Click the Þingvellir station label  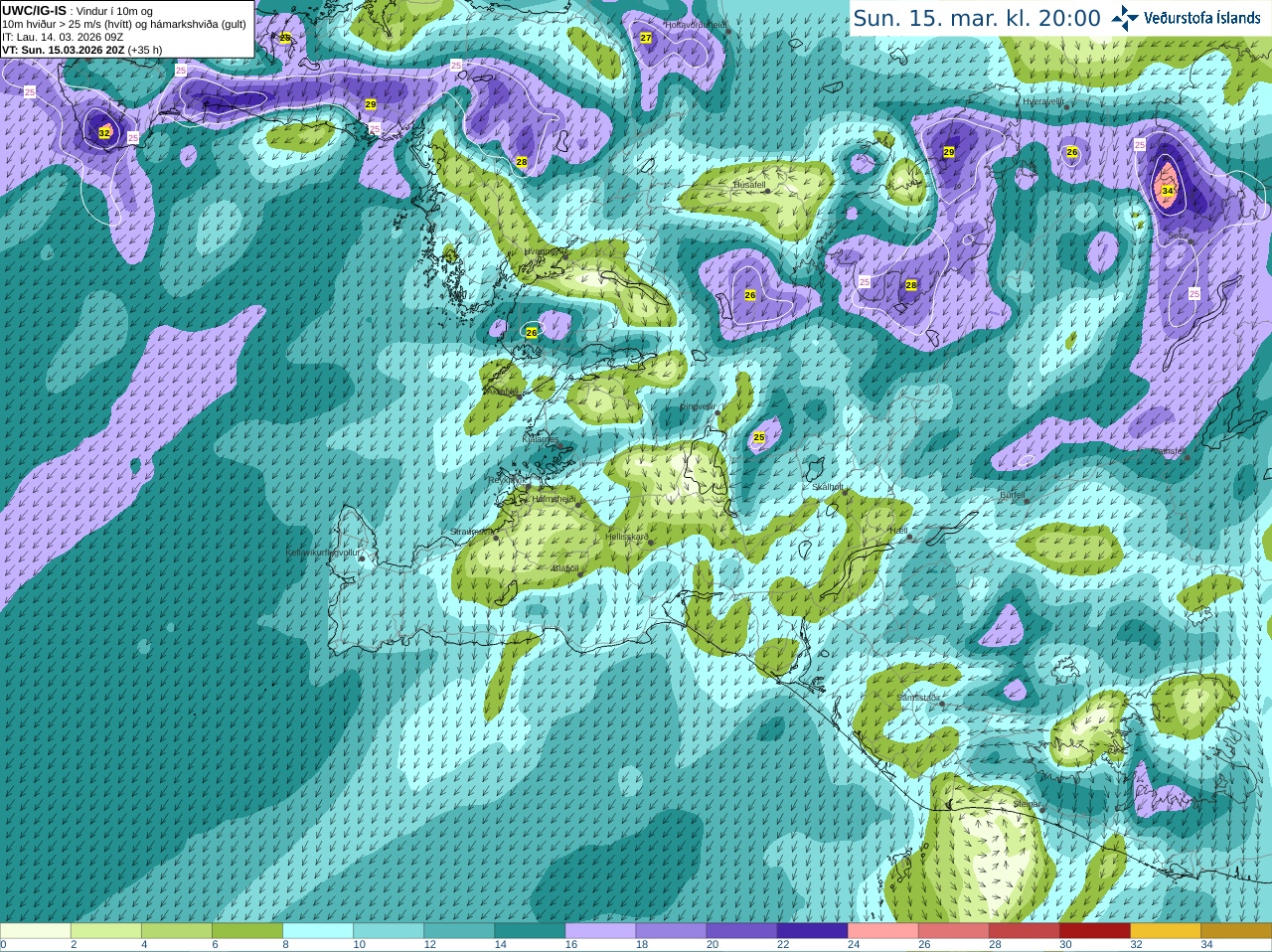[698, 406]
